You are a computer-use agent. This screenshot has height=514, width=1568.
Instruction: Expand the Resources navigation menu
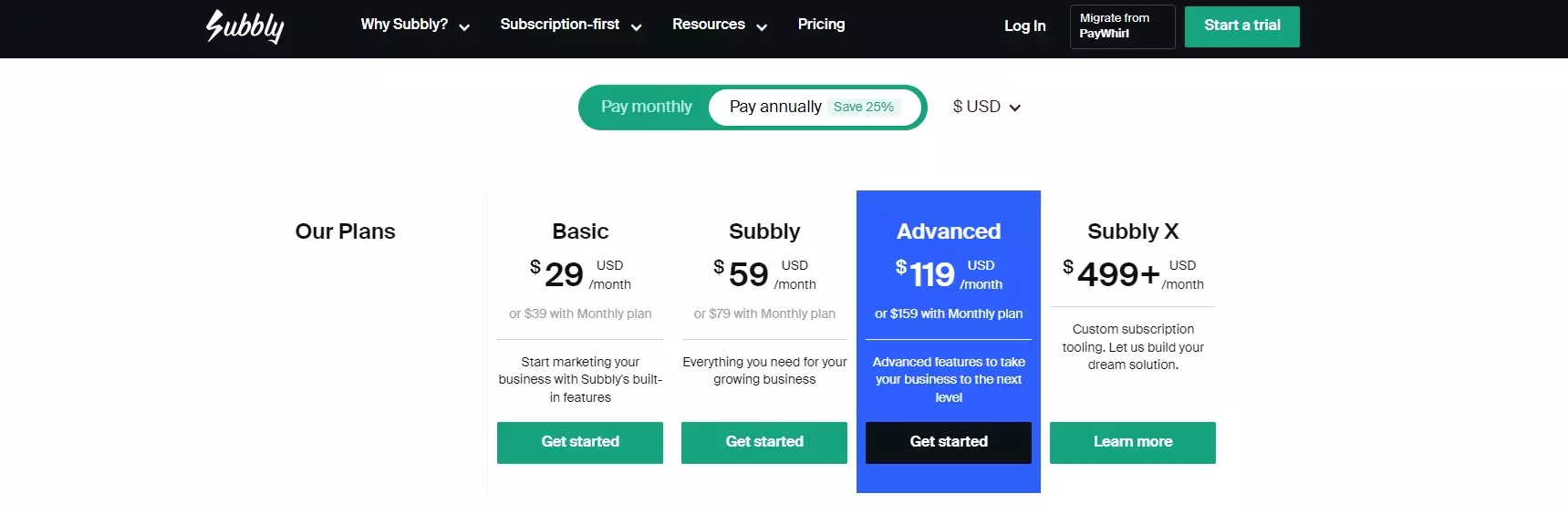point(719,25)
